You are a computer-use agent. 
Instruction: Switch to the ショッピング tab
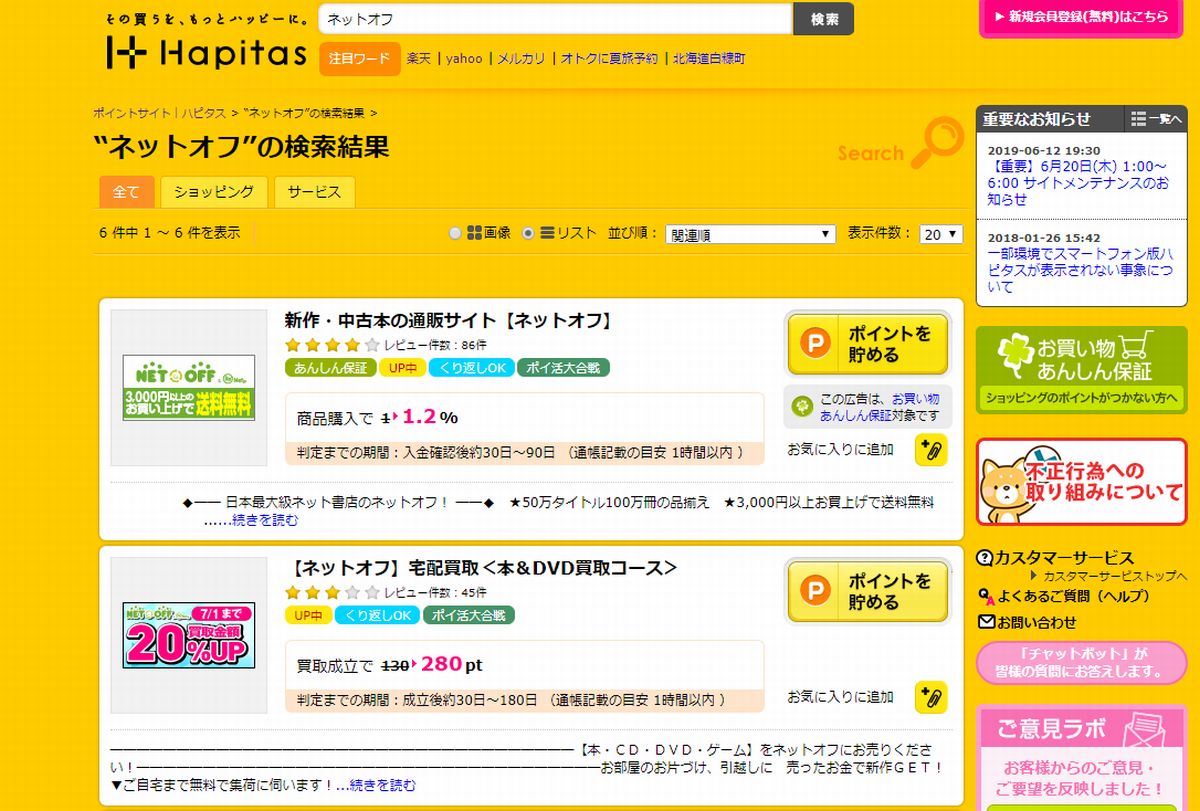[214, 192]
